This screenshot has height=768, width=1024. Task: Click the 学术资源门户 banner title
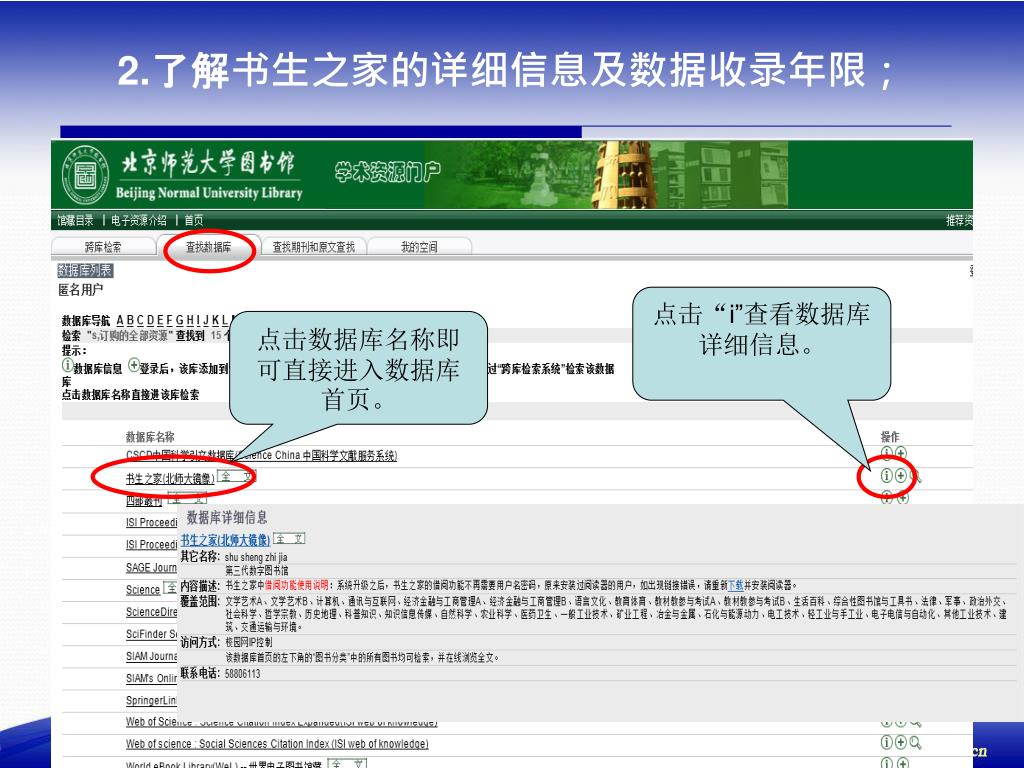click(x=387, y=172)
